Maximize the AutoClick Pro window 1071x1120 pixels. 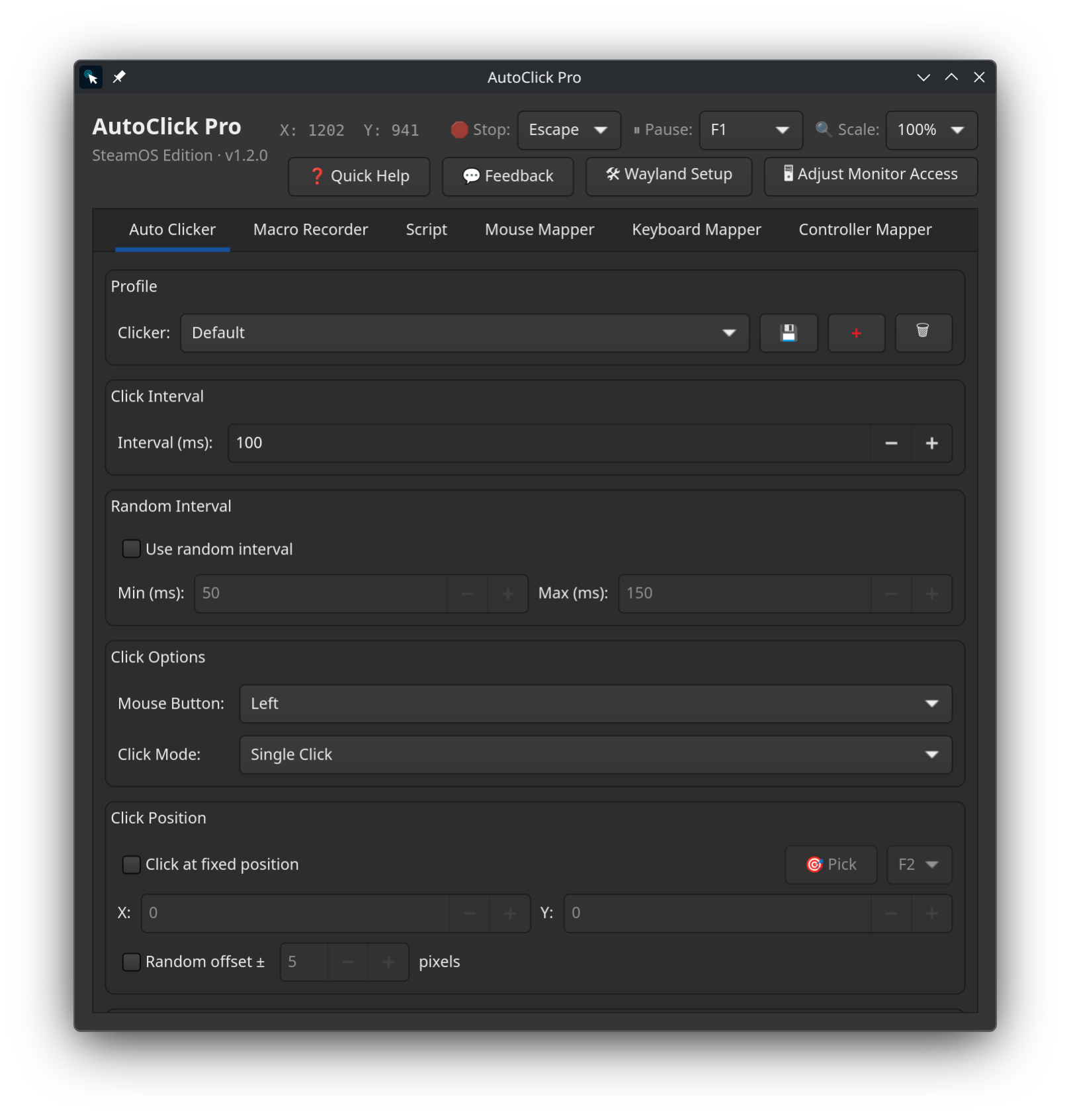[x=951, y=77]
